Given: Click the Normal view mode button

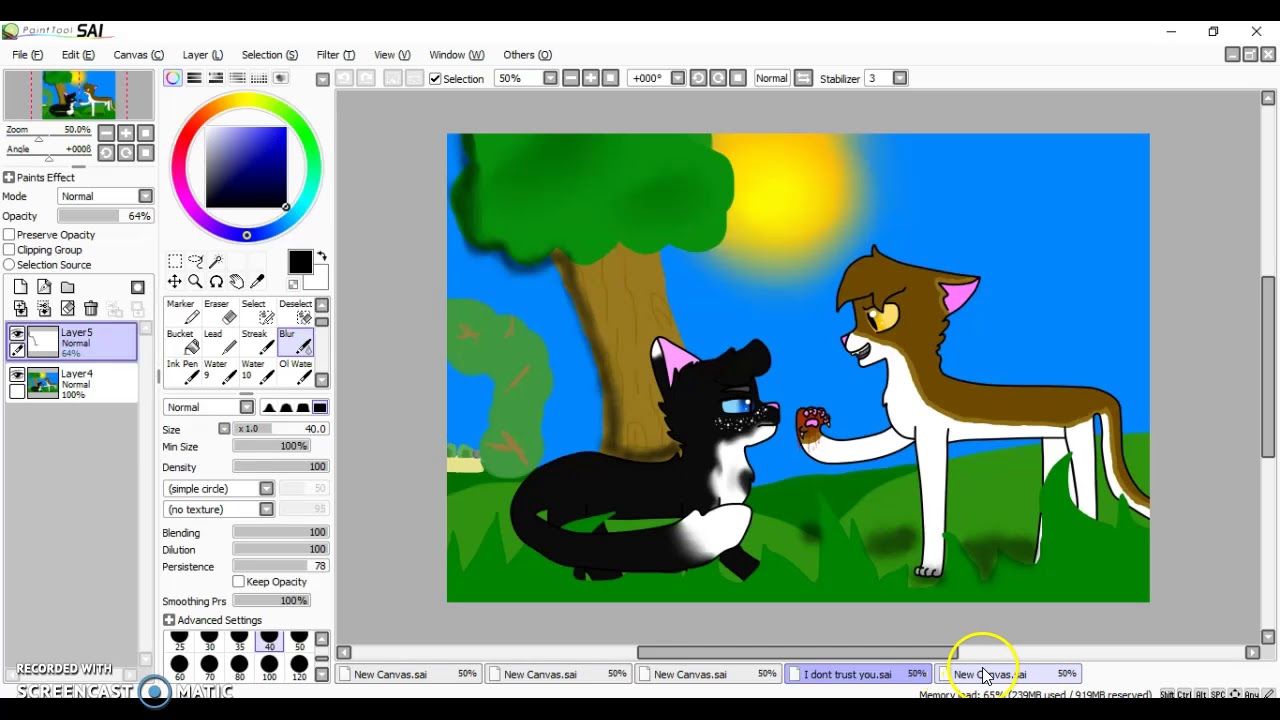Looking at the screenshot, I should [771, 78].
